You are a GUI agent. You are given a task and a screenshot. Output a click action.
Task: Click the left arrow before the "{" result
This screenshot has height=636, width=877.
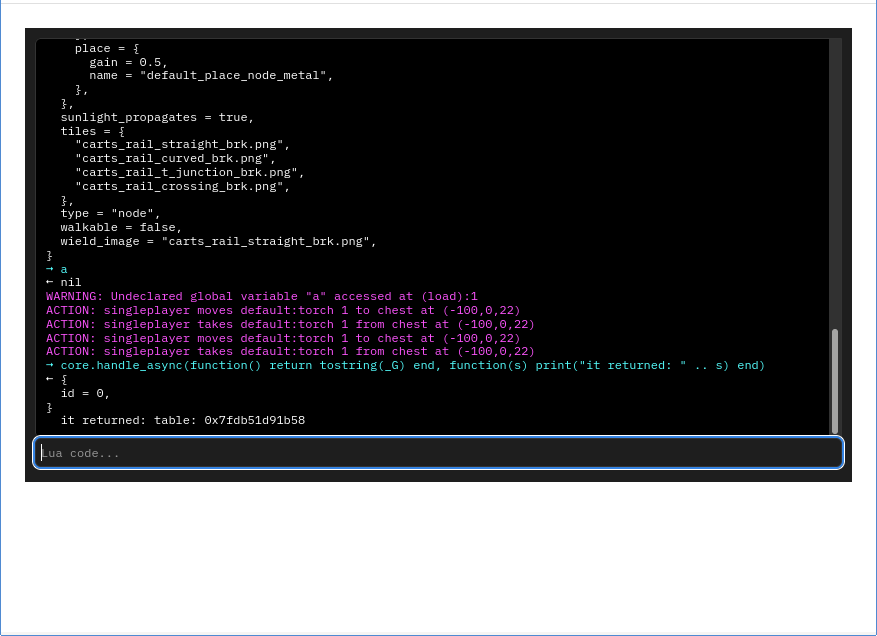[50, 380]
